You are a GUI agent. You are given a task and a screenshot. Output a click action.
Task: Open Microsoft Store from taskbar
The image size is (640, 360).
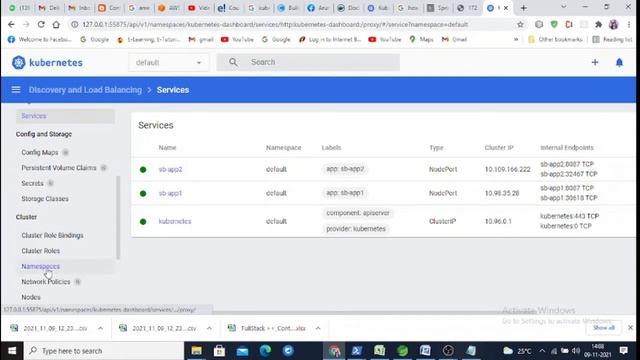coord(219,351)
